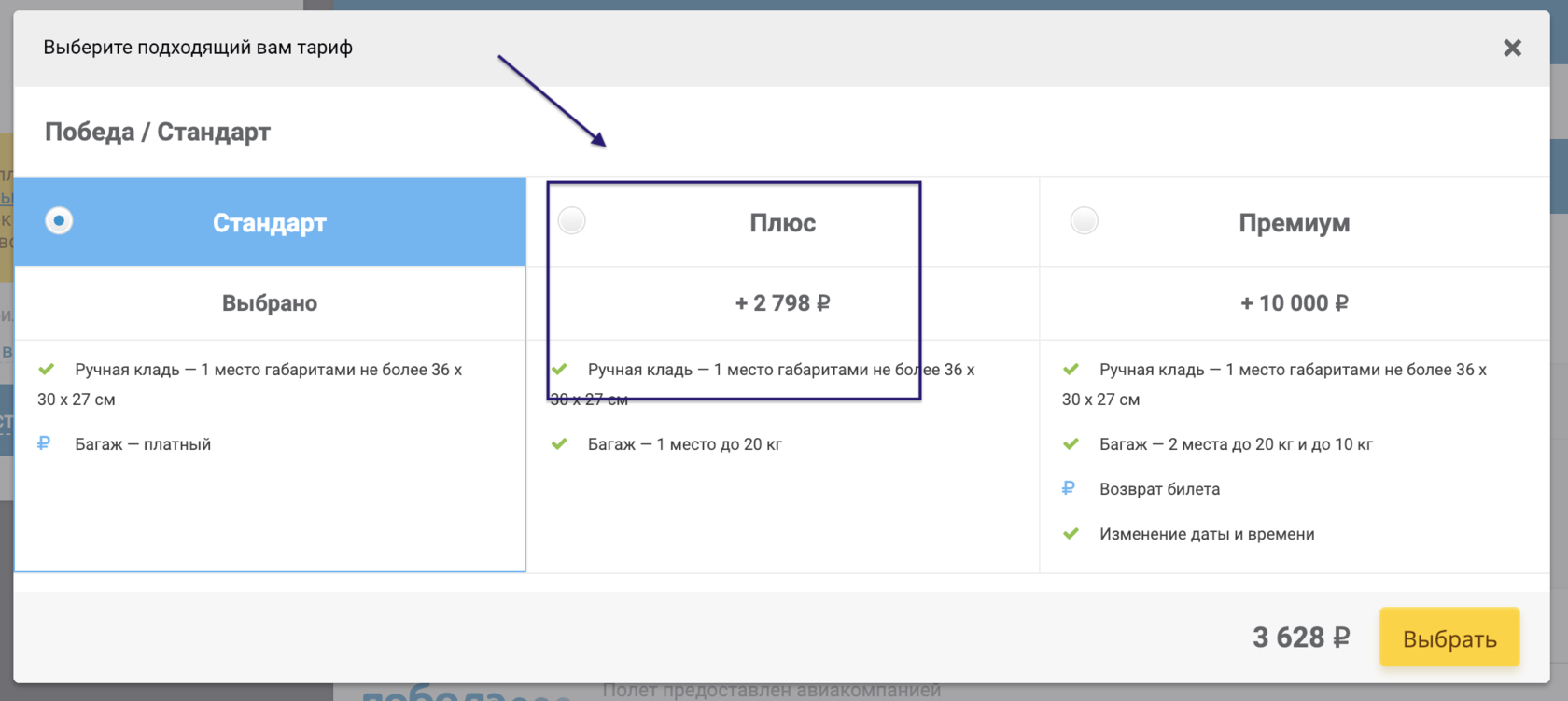
Task: Click the ruble icon beside Багаж — платный
Action: pyautogui.click(x=44, y=443)
